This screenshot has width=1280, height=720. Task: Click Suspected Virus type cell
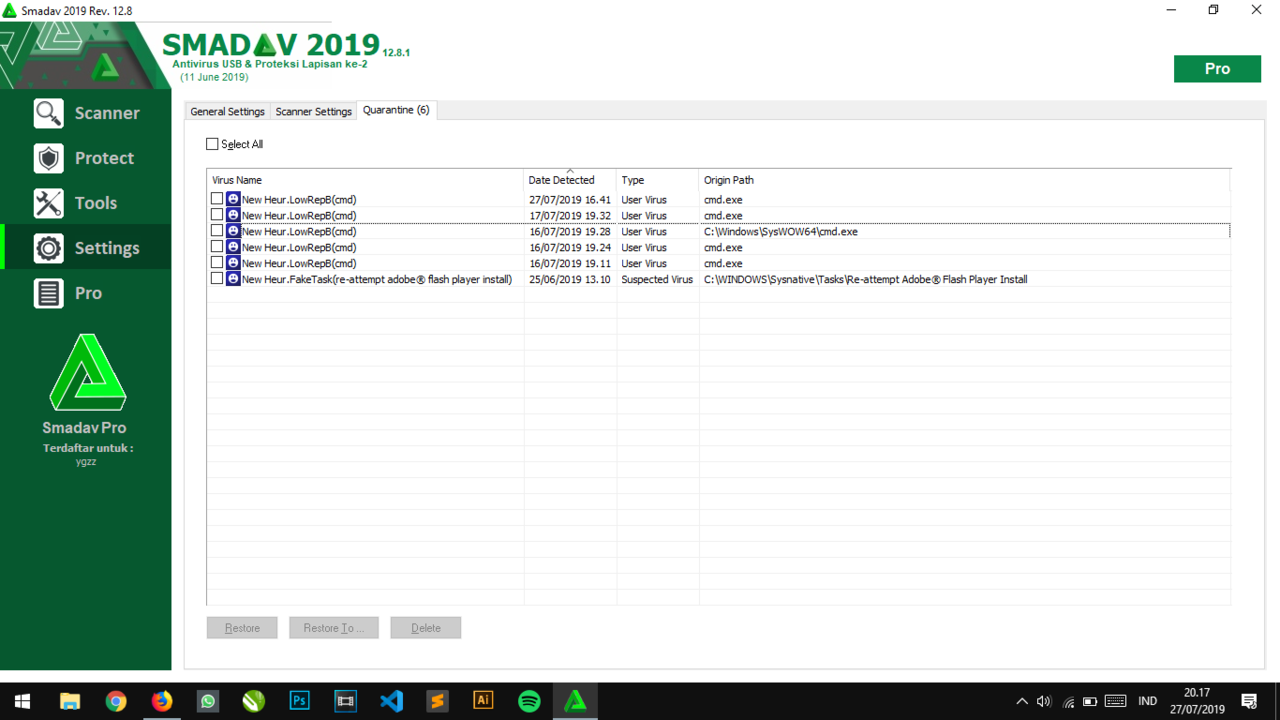657,279
